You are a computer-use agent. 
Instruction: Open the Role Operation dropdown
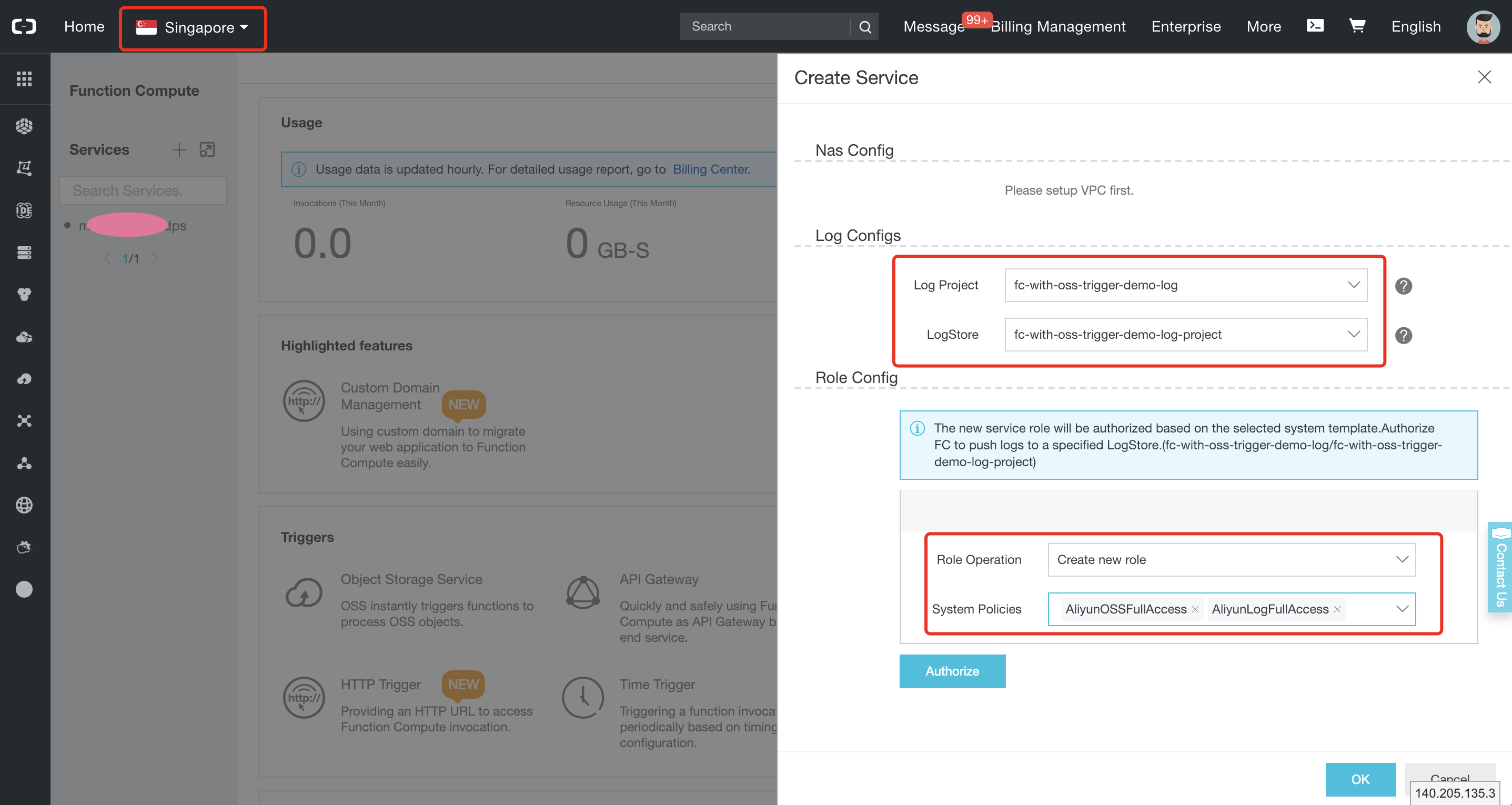coord(1232,560)
